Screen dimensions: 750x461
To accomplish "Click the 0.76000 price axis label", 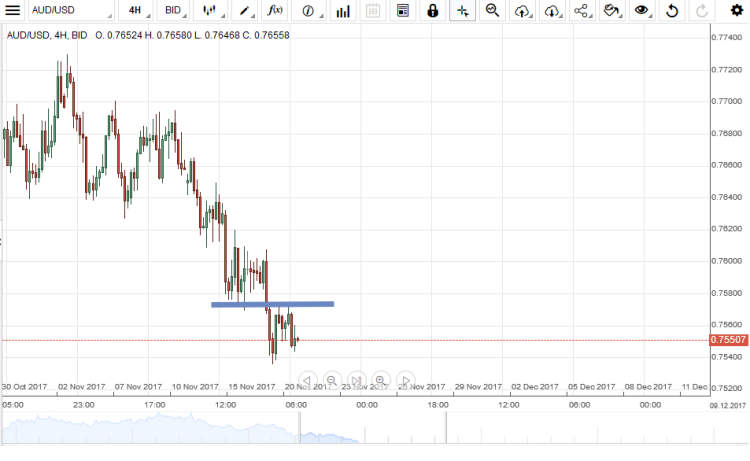I will tap(727, 261).
